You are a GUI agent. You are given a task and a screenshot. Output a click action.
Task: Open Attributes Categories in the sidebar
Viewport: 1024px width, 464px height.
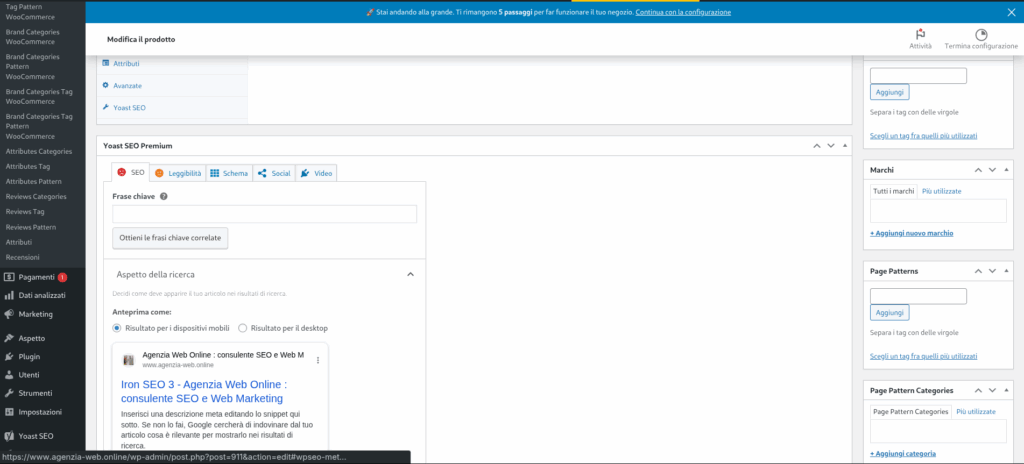coord(39,152)
